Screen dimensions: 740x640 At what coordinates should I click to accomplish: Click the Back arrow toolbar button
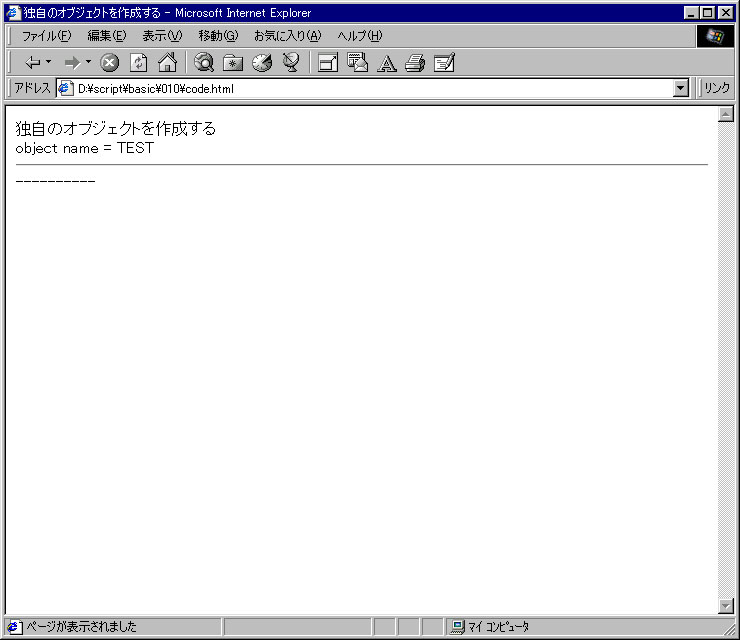pos(33,62)
